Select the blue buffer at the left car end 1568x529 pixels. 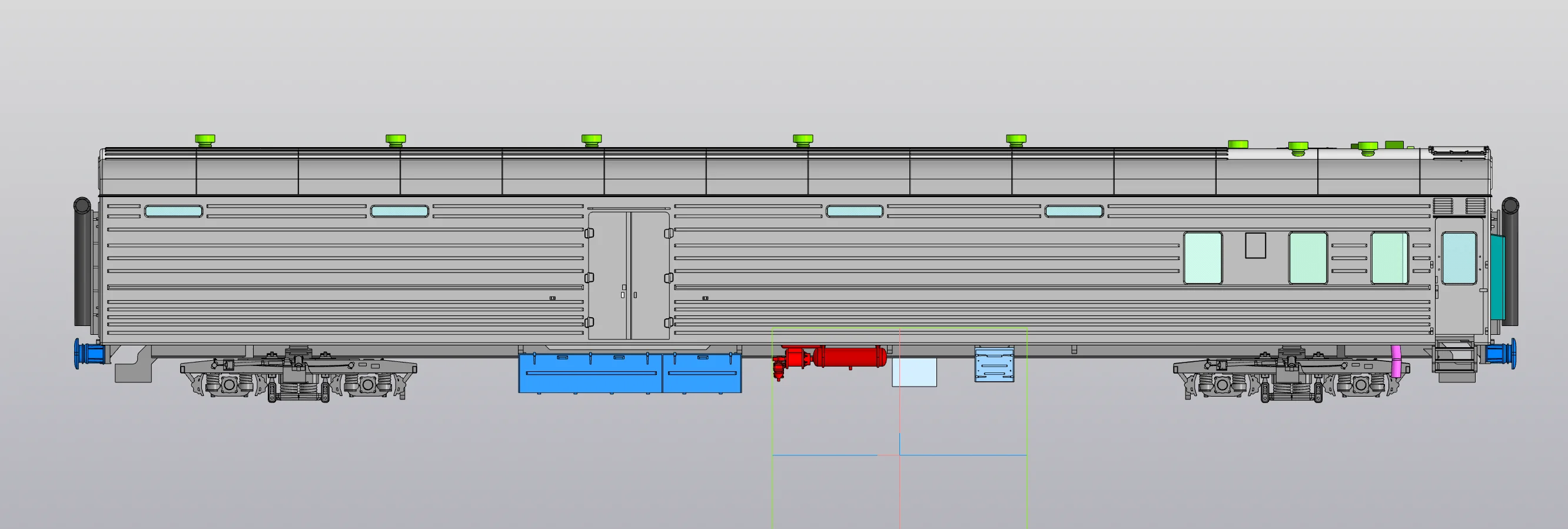(89, 354)
